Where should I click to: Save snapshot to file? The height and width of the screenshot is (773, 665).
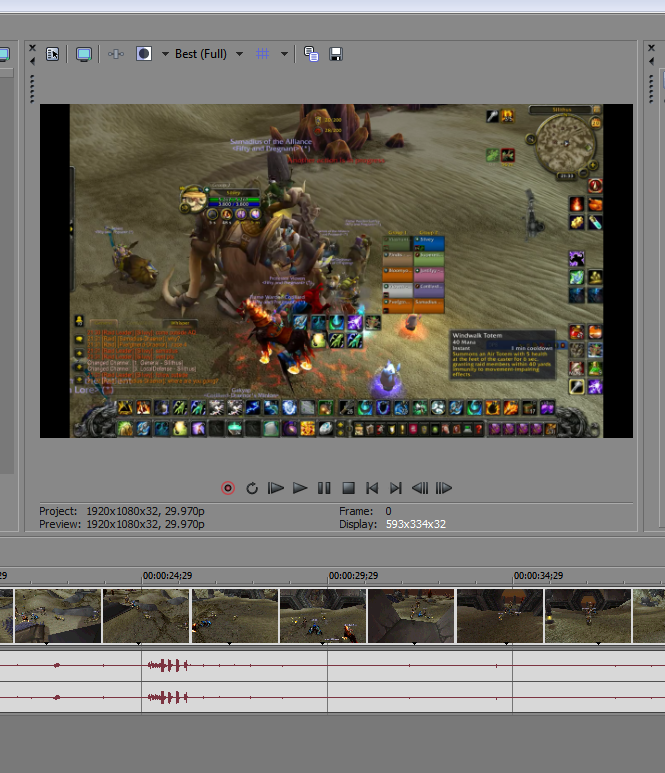336,54
